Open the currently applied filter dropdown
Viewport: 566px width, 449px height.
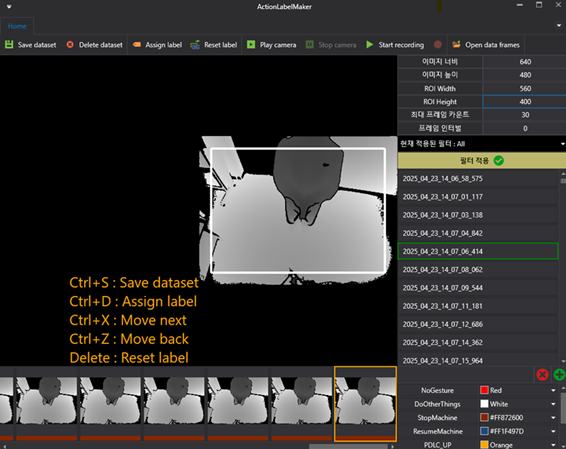[562, 144]
